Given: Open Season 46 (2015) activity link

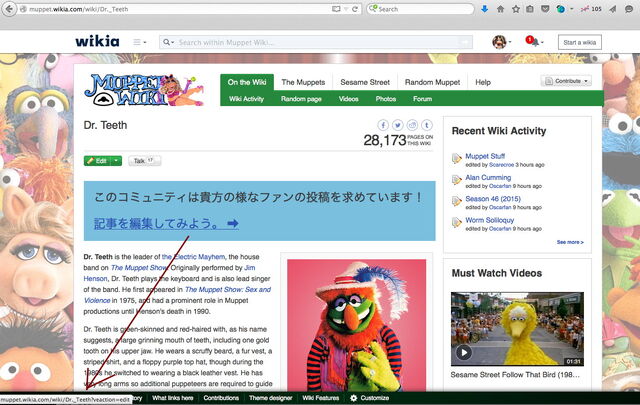Looking at the screenshot, I should tap(493, 199).
